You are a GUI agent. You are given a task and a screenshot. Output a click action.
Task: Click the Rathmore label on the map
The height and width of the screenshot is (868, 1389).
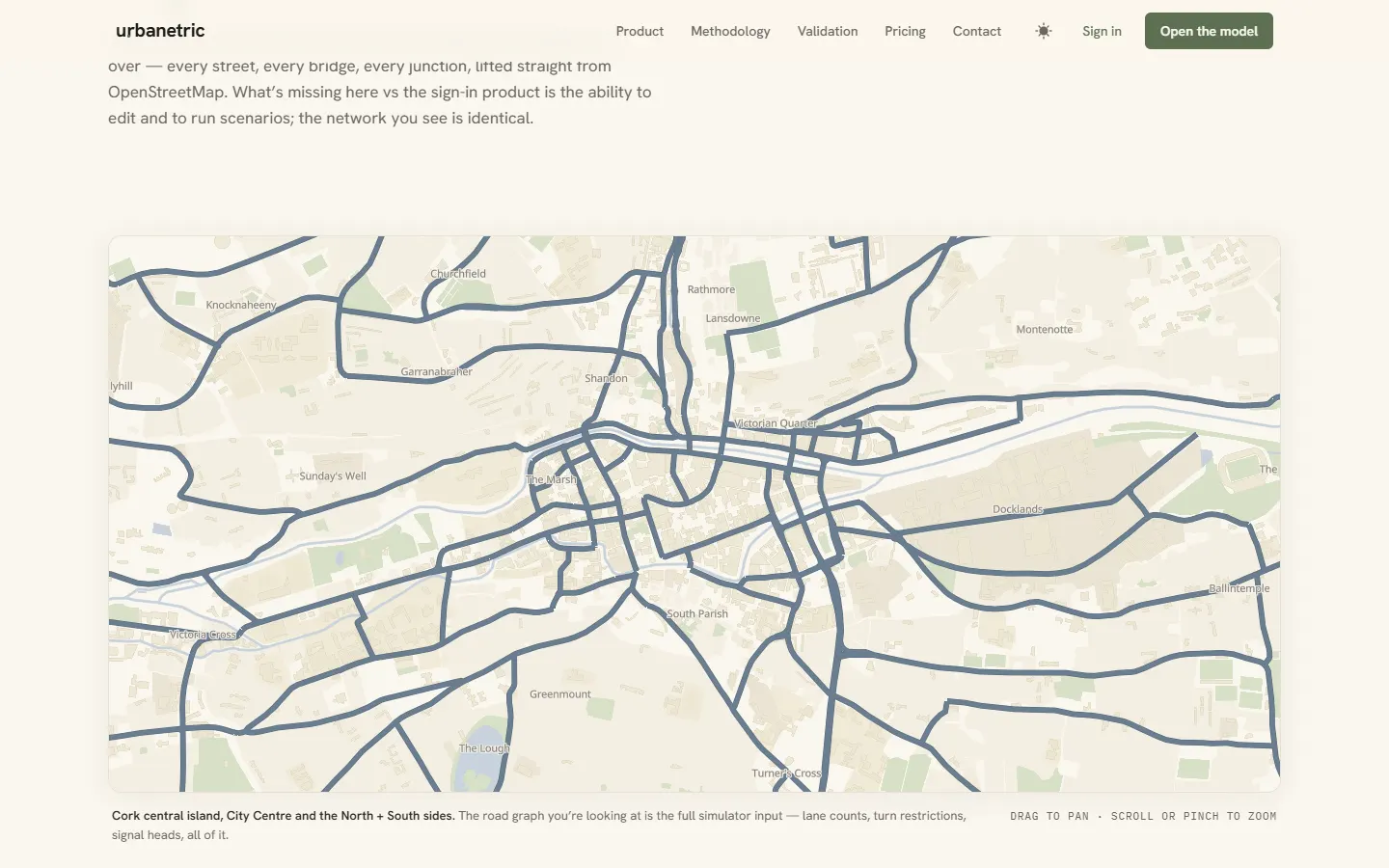tap(711, 289)
